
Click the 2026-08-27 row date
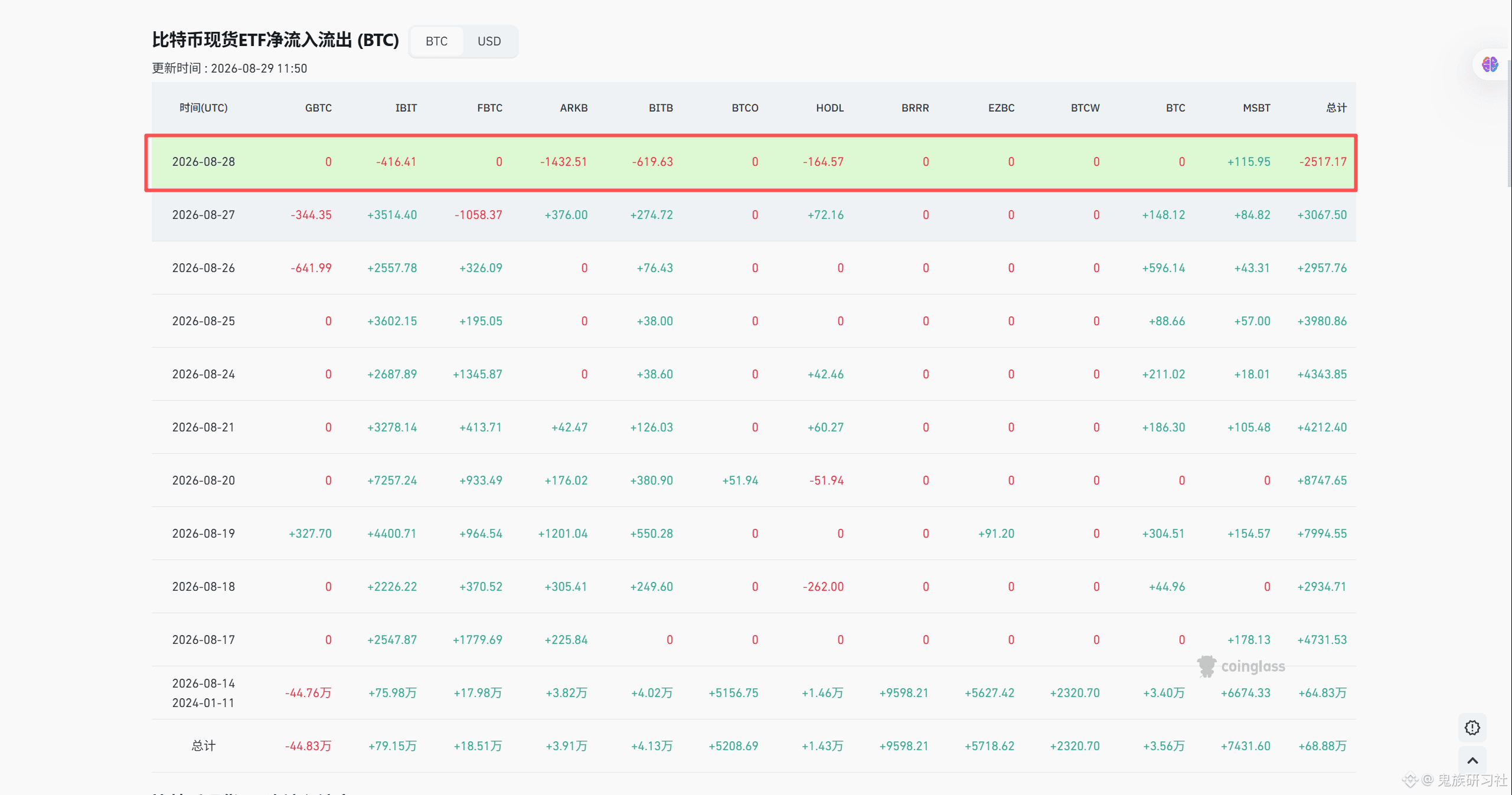(203, 215)
